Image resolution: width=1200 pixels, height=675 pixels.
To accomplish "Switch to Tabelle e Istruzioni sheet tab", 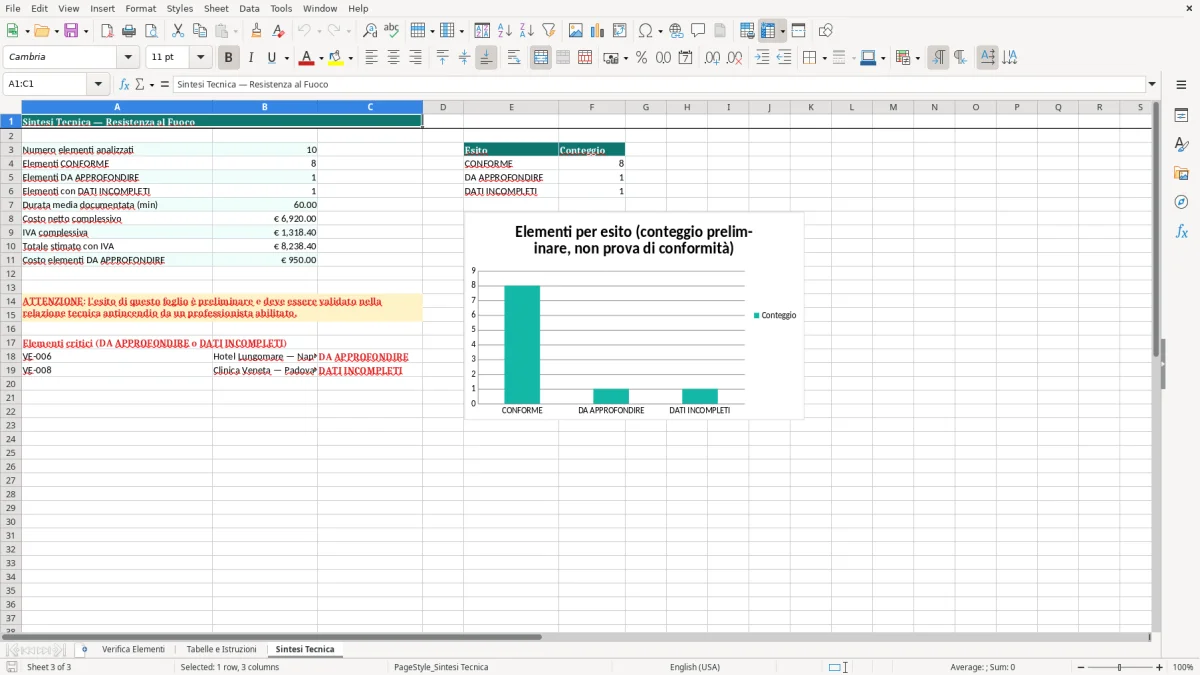I will (221, 650).
